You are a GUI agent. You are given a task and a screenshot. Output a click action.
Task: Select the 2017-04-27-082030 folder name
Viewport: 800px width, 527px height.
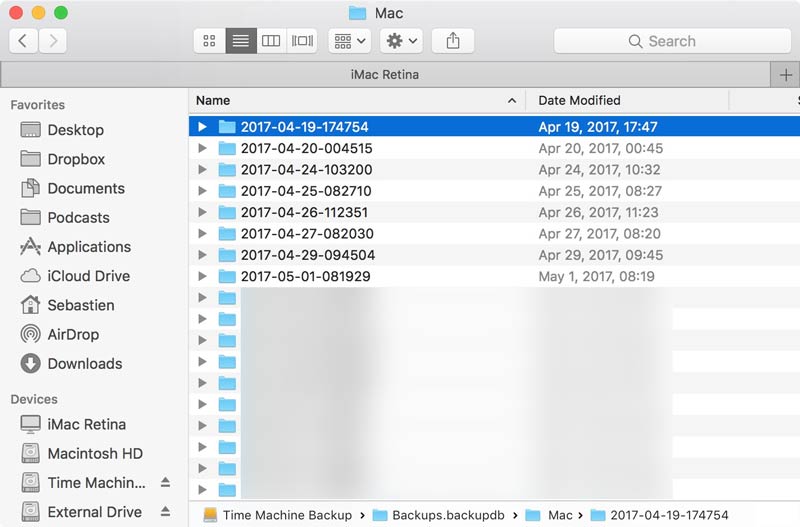tap(307, 234)
